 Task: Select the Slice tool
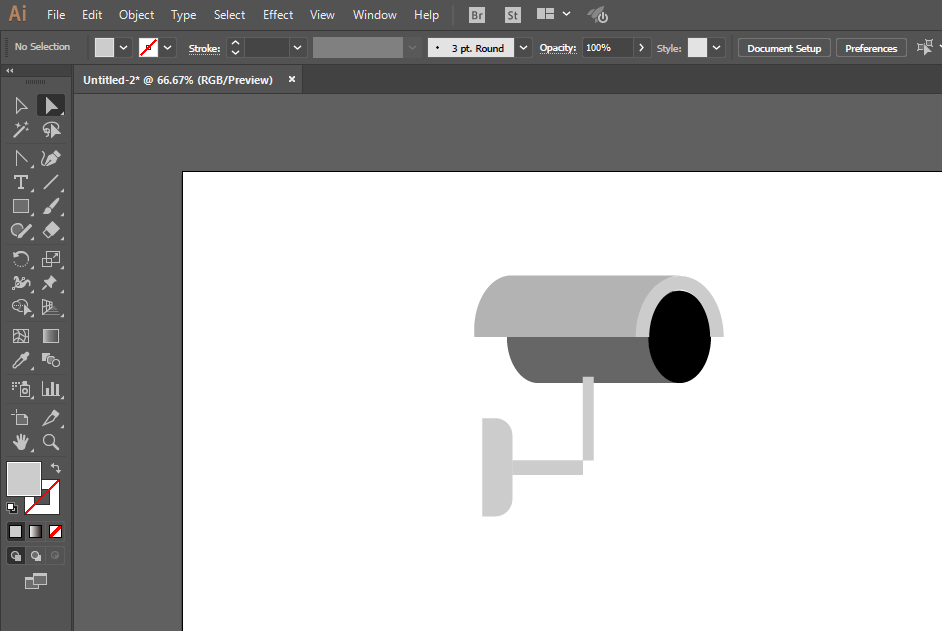tap(51, 418)
